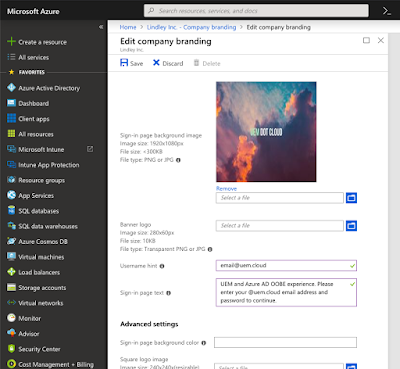400x369 pixels.
Task: Click the Banner logo Select a file field
Action: coord(280,226)
